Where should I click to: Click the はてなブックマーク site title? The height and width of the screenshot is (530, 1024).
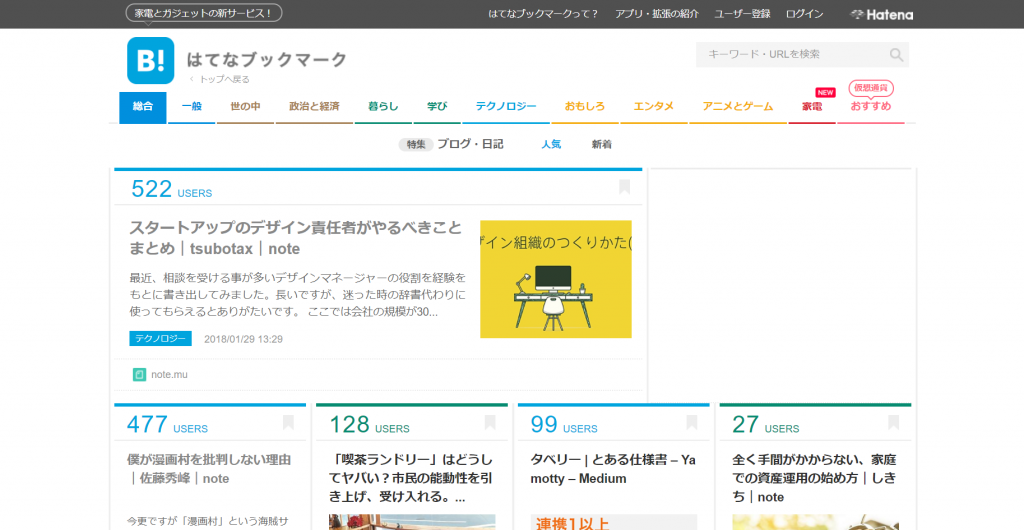tap(266, 59)
